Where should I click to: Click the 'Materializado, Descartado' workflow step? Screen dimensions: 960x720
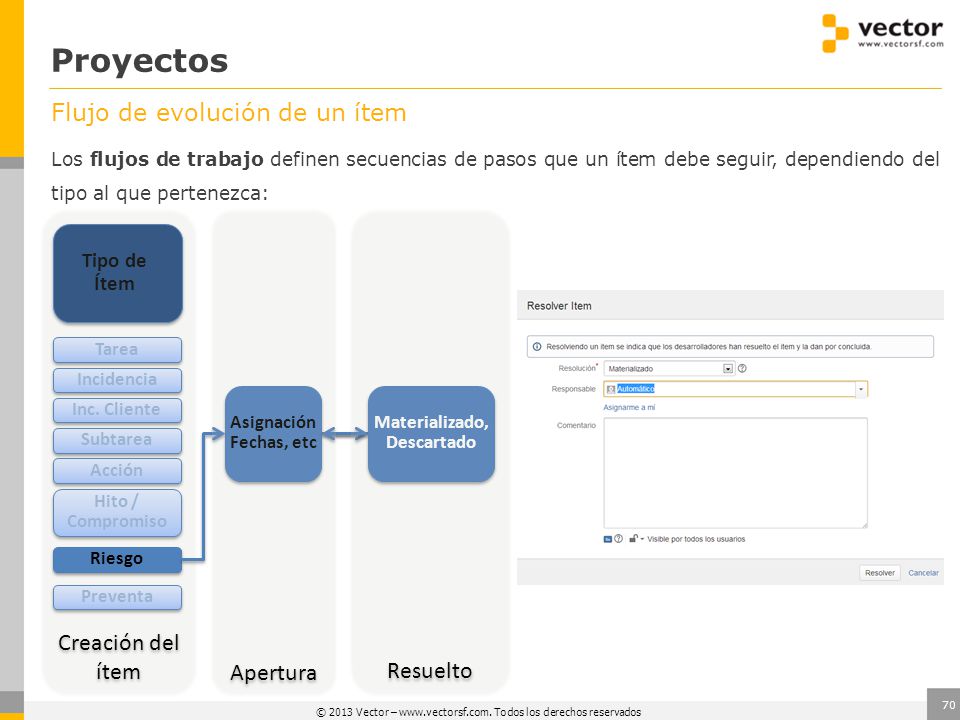pyautogui.click(x=431, y=433)
